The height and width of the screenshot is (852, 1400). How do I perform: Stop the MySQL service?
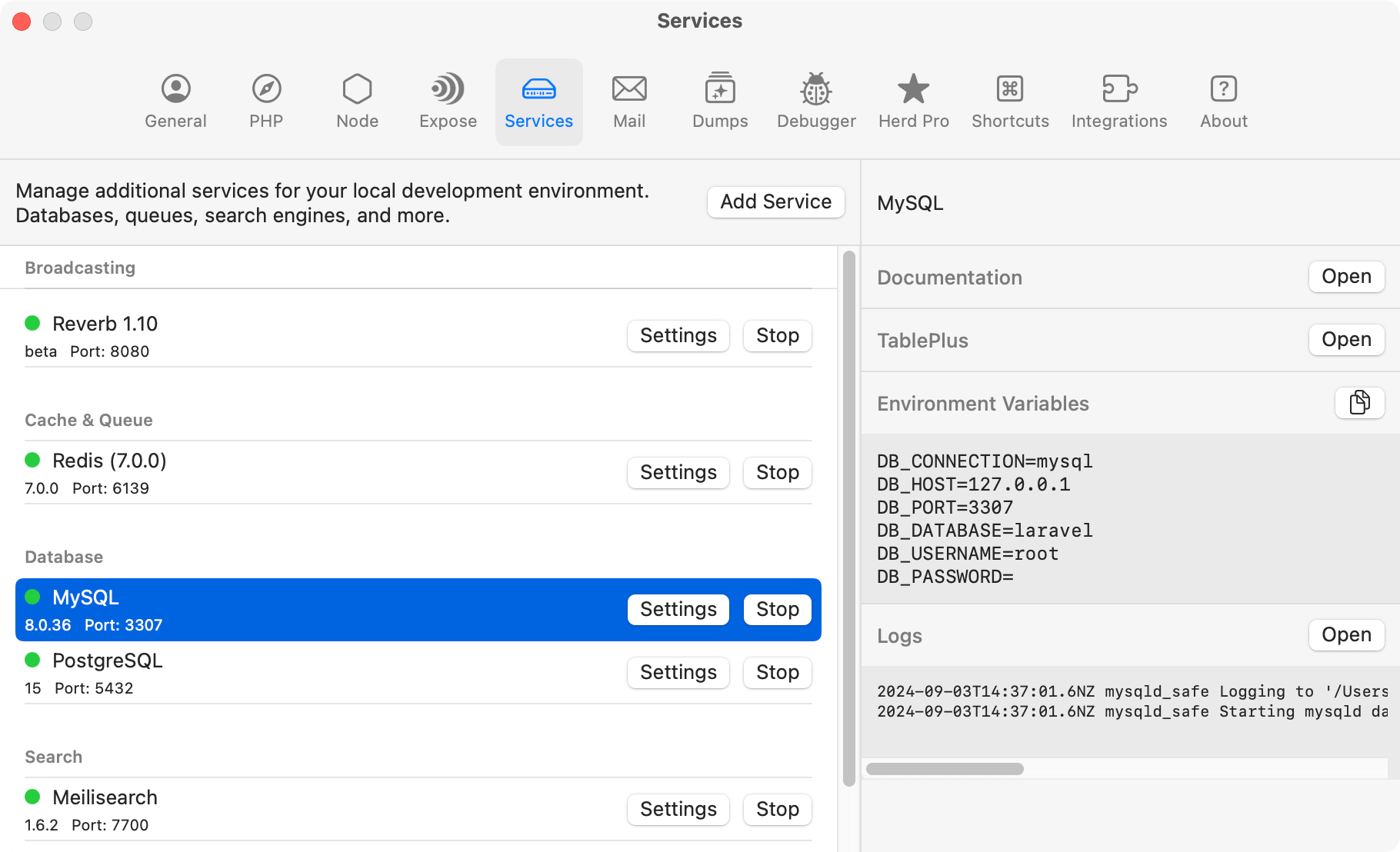point(776,609)
